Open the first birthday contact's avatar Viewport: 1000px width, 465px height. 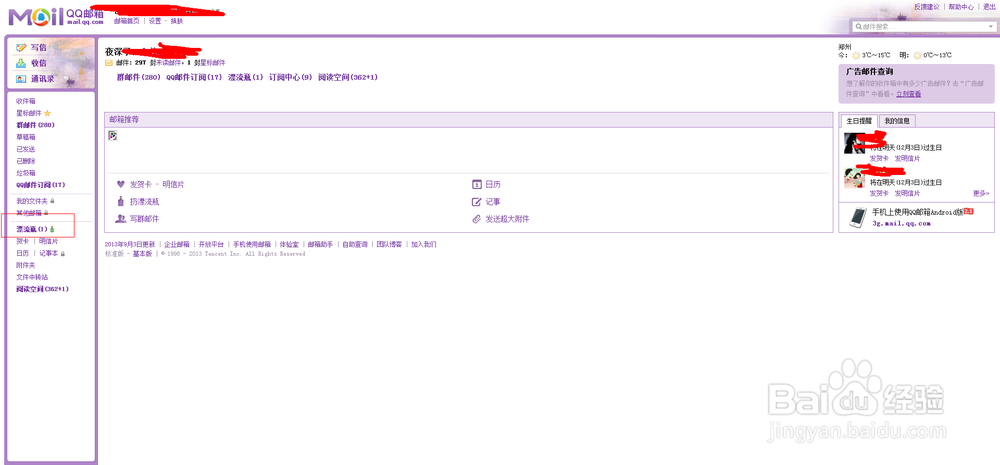coord(855,143)
